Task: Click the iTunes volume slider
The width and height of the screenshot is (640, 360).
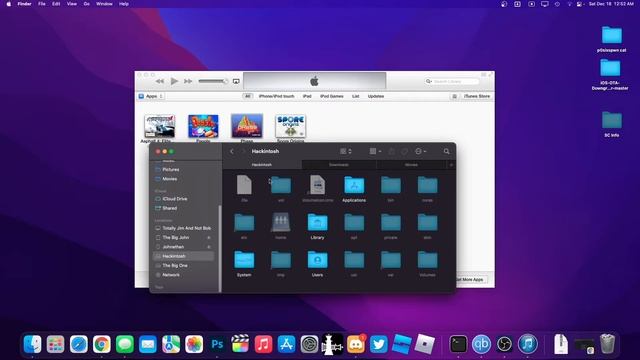Action: [213, 81]
